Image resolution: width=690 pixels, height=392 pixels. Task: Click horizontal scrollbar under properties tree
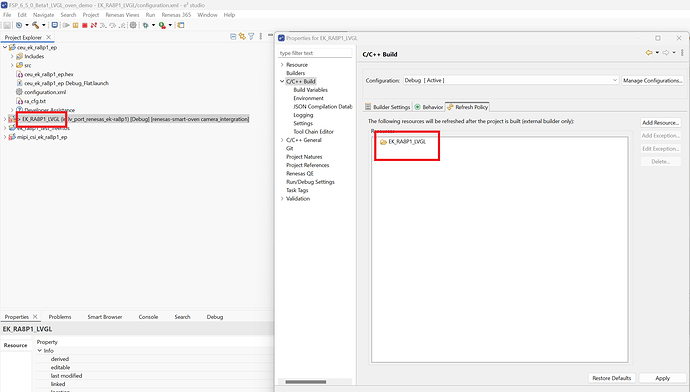click(305, 381)
